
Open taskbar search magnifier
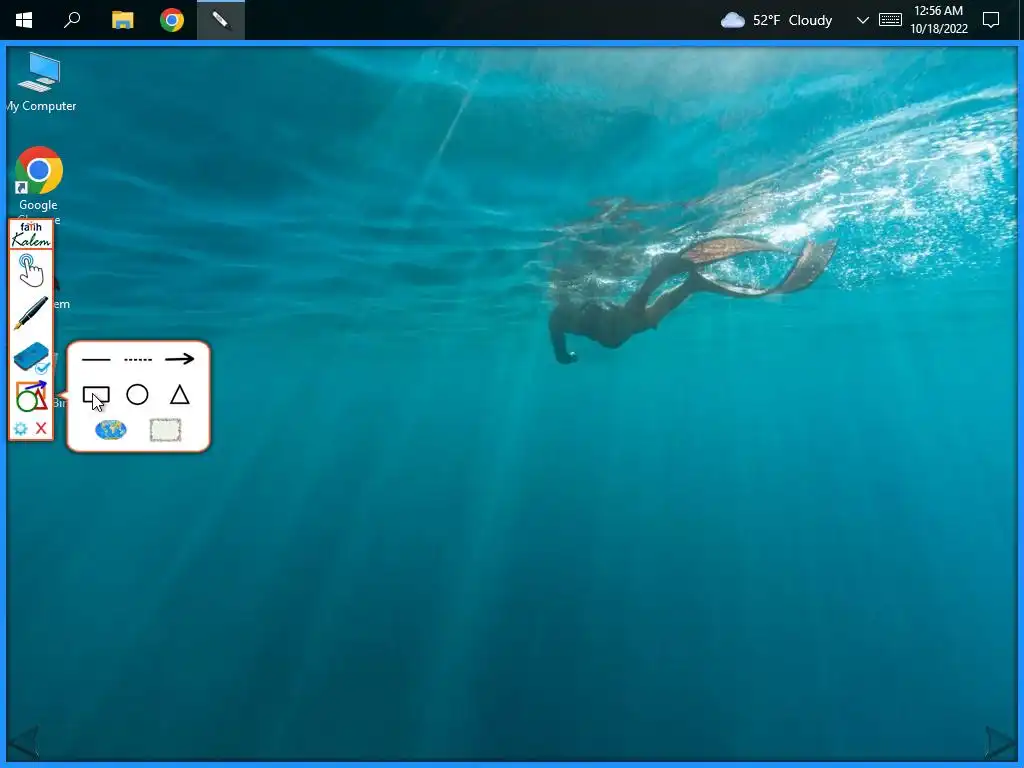pyautogui.click(x=72, y=20)
